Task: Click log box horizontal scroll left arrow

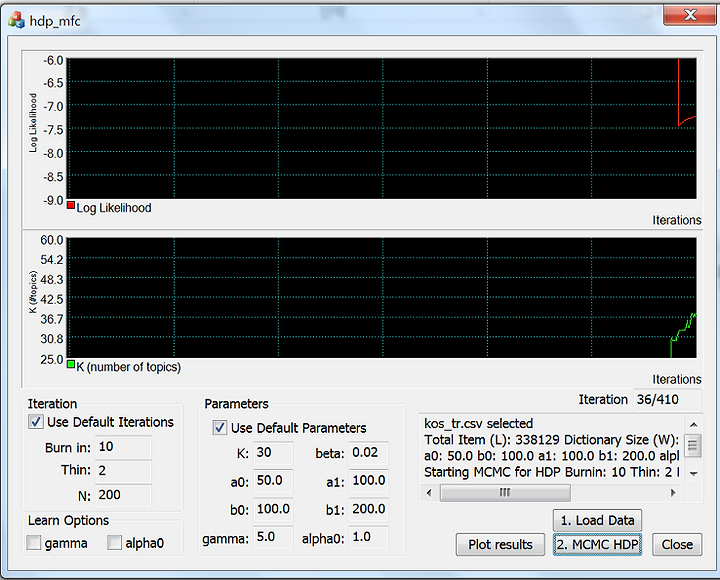Action: pos(429,493)
